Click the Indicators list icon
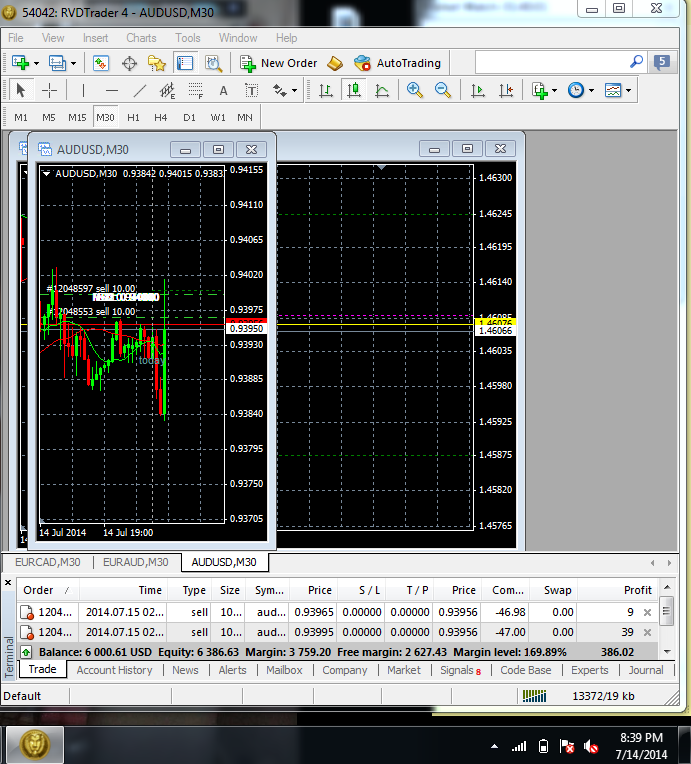 click(539, 91)
